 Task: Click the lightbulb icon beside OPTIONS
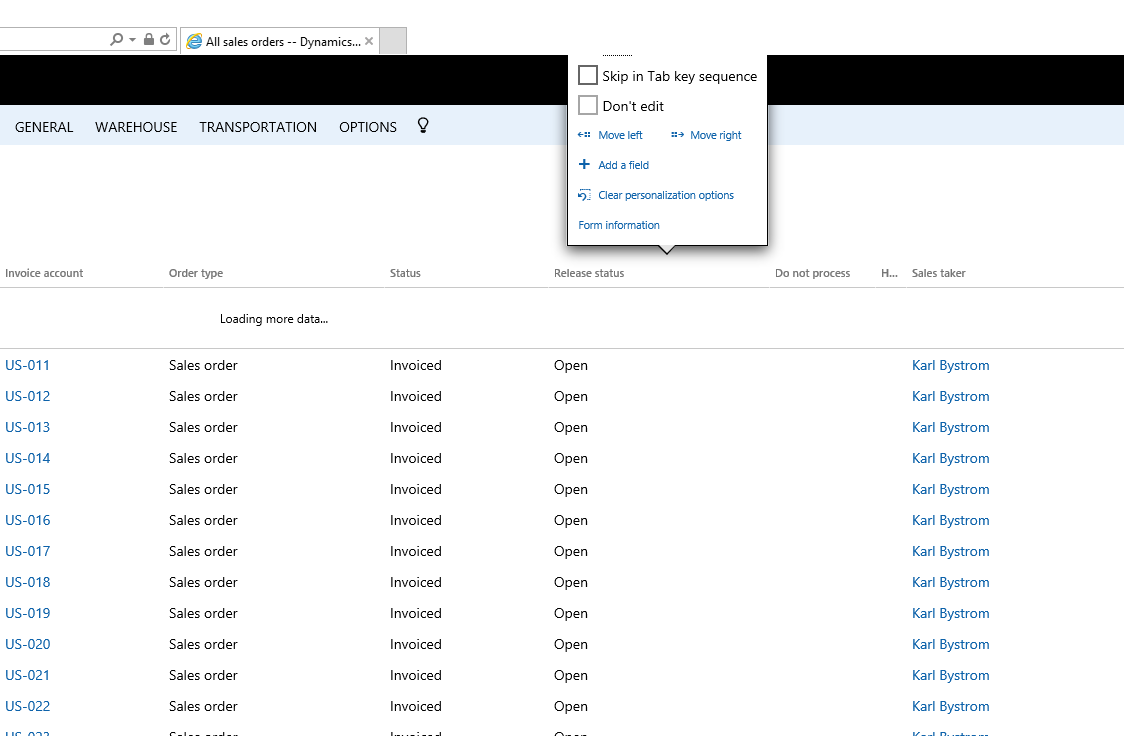423,126
